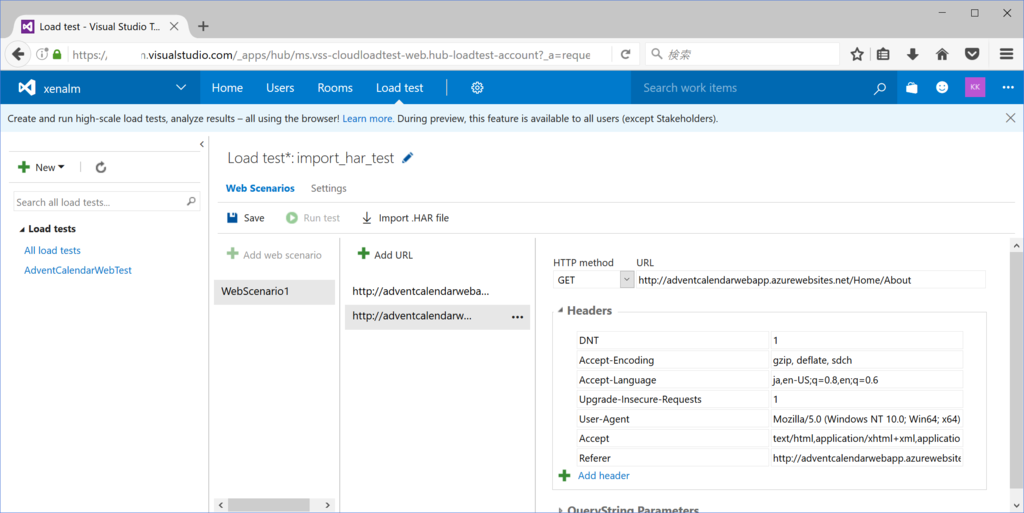This screenshot has width=1024, height=513.
Task: Open the browser downloads arrow
Action: (x=912, y=54)
